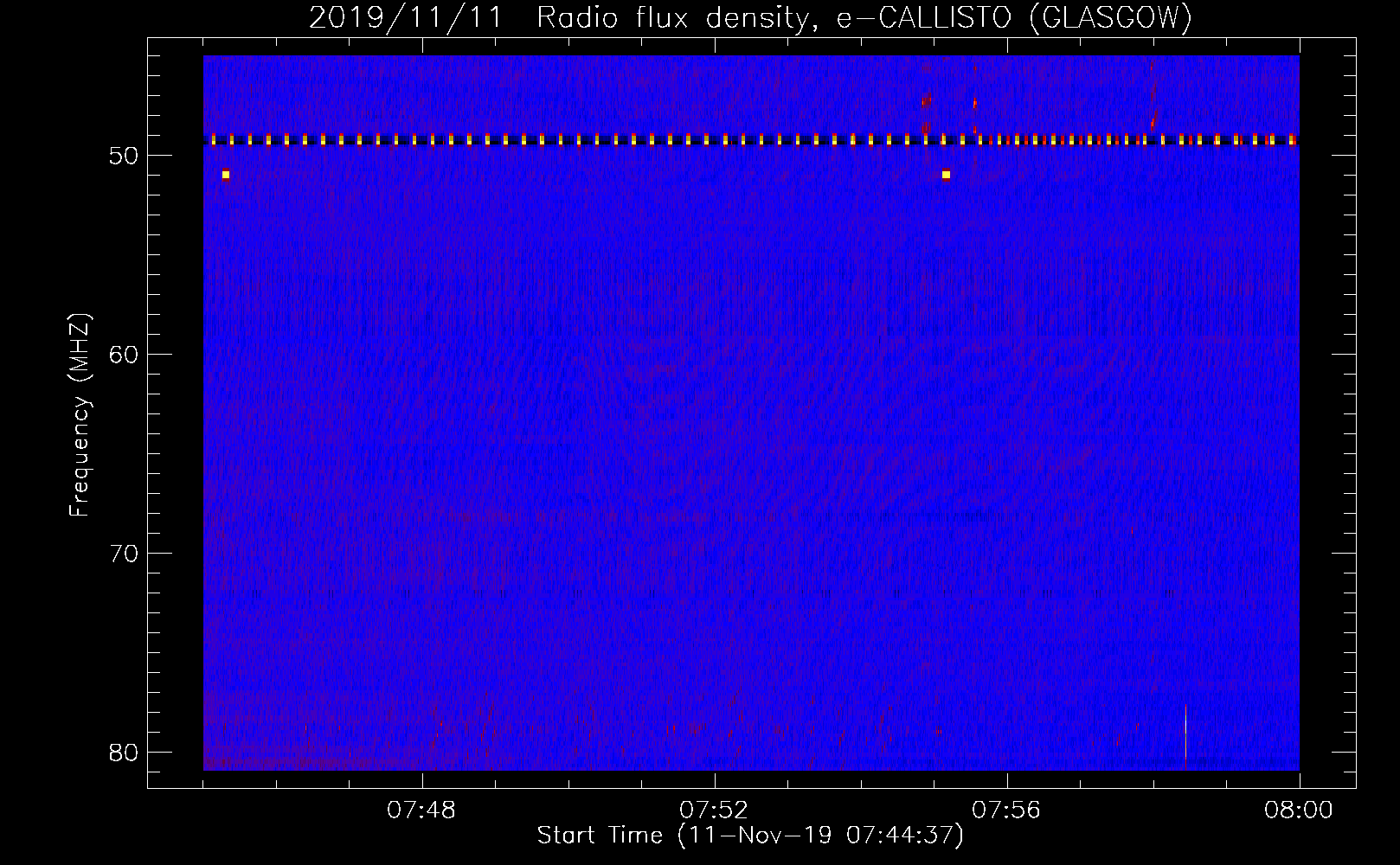Click the yellow marker square near 07:45
Image resolution: width=1400 pixels, height=865 pixels.
[226, 174]
